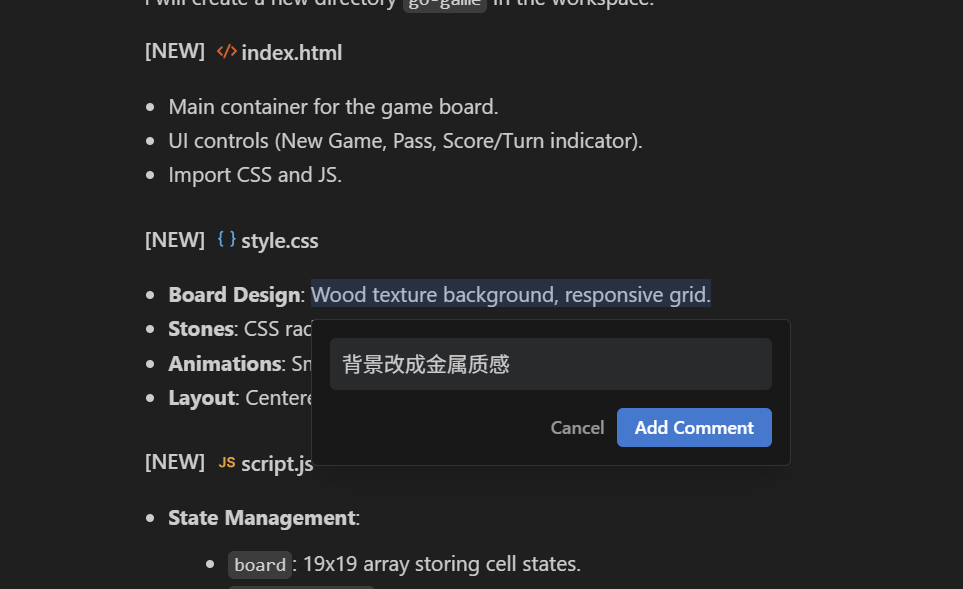963x589 pixels.
Task: Click the HTML code icon beside index.html
Action: (x=227, y=52)
